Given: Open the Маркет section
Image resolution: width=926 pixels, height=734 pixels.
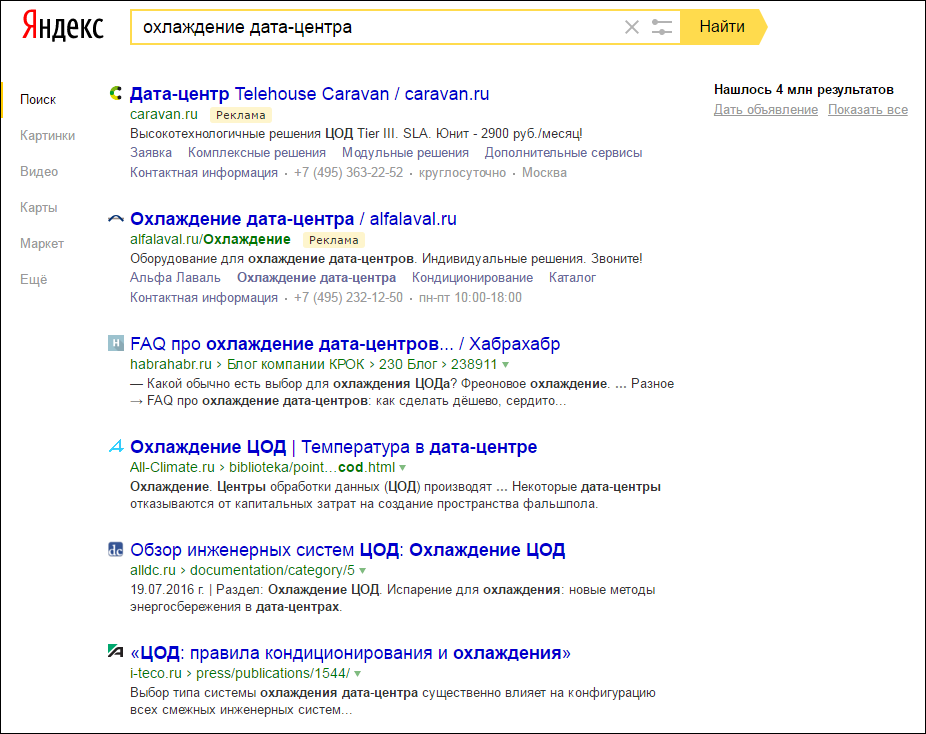Looking at the screenshot, I should (x=43, y=243).
